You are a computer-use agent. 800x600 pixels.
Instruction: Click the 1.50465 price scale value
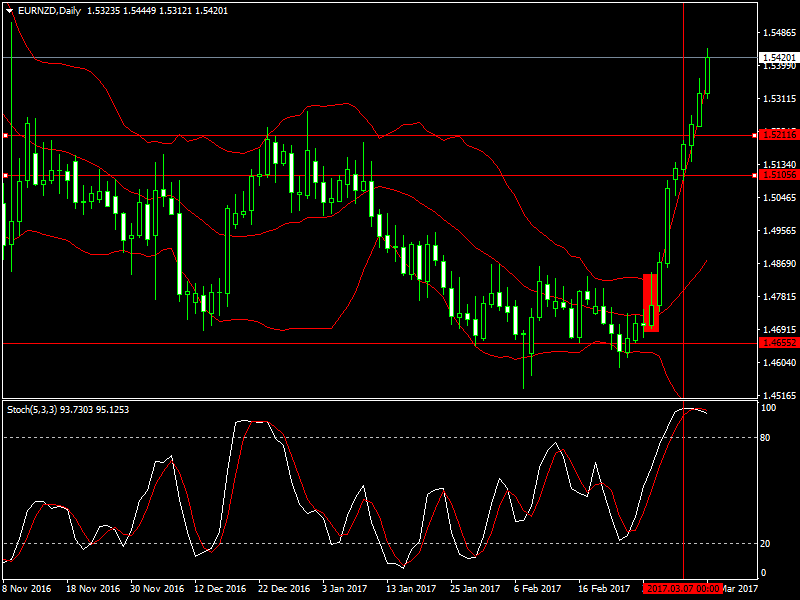(779, 197)
